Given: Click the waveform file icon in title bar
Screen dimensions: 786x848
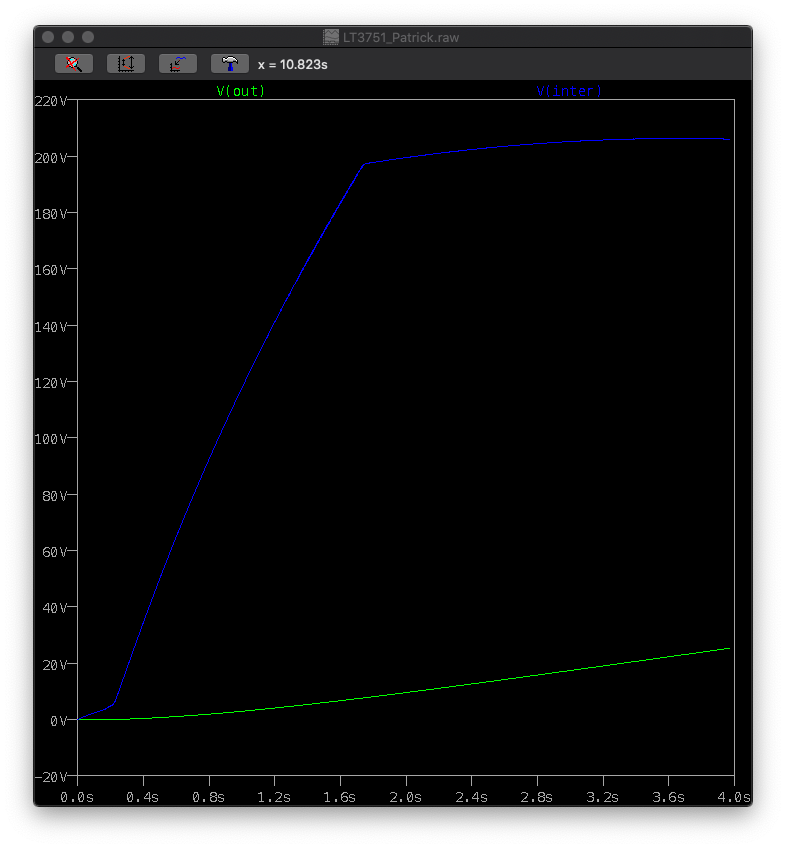Looking at the screenshot, I should pos(331,37).
